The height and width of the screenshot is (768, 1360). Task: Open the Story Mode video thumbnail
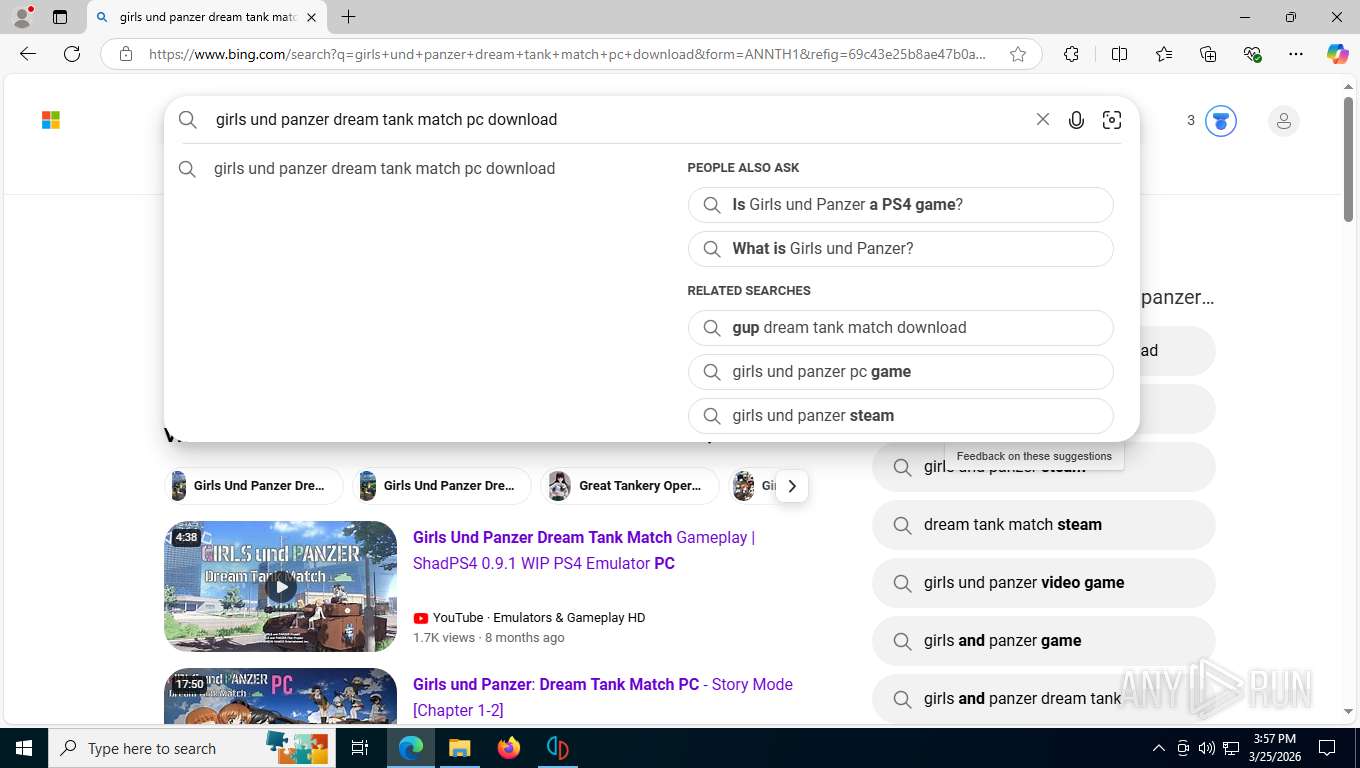point(280,697)
